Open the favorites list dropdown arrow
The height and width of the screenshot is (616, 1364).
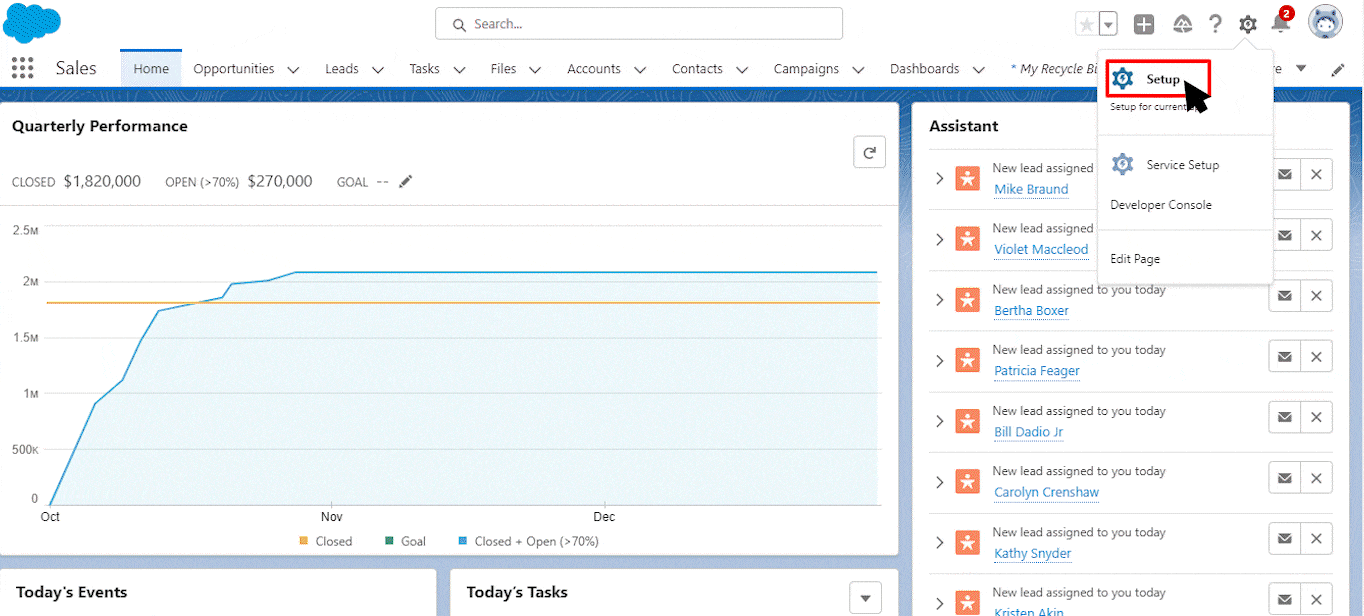1108,25
